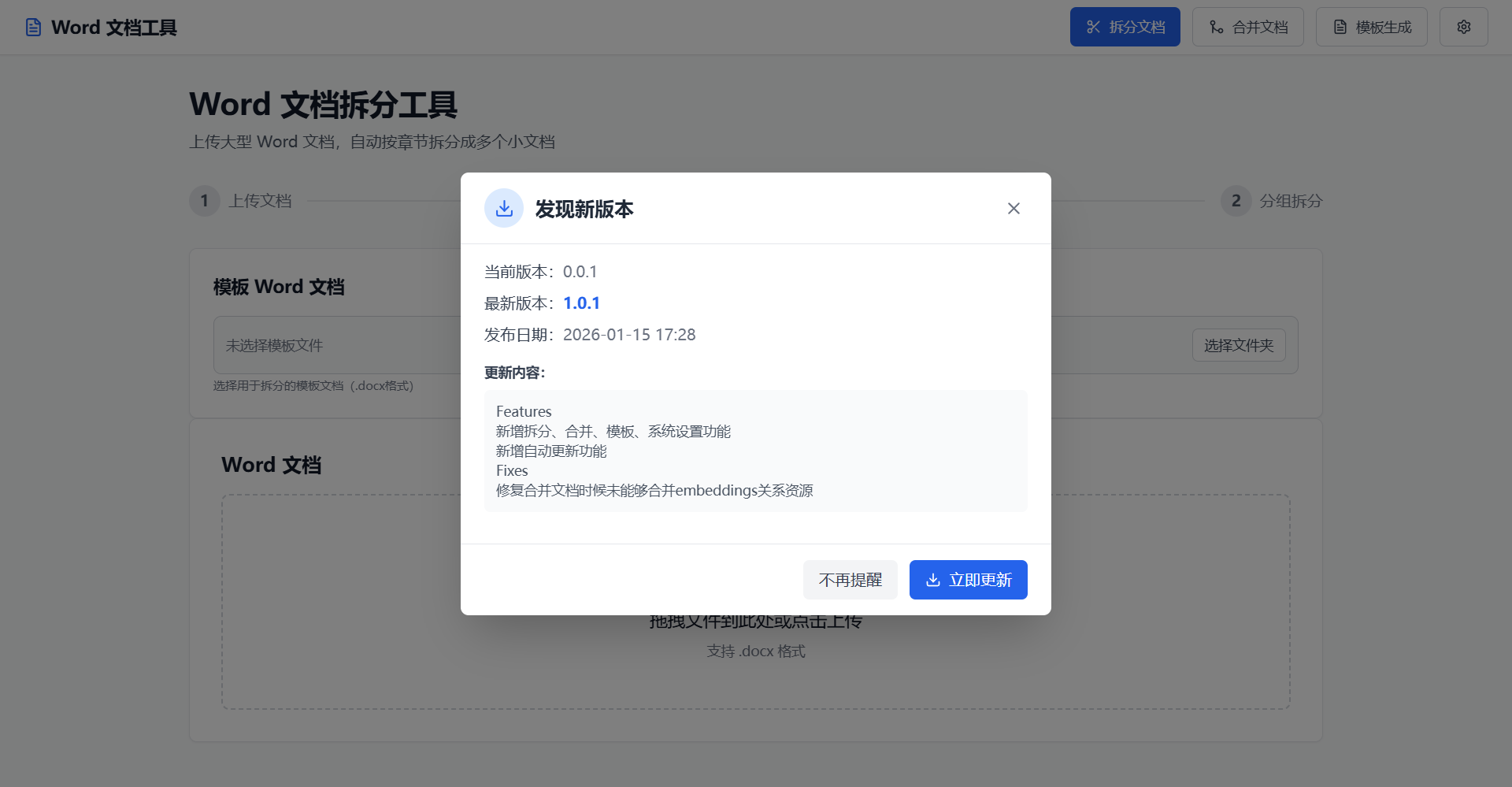Image resolution: width=1512 pixels, height=787 pixels.
Task: Open the 模板生成 template generator
Action: [1371, 26]
